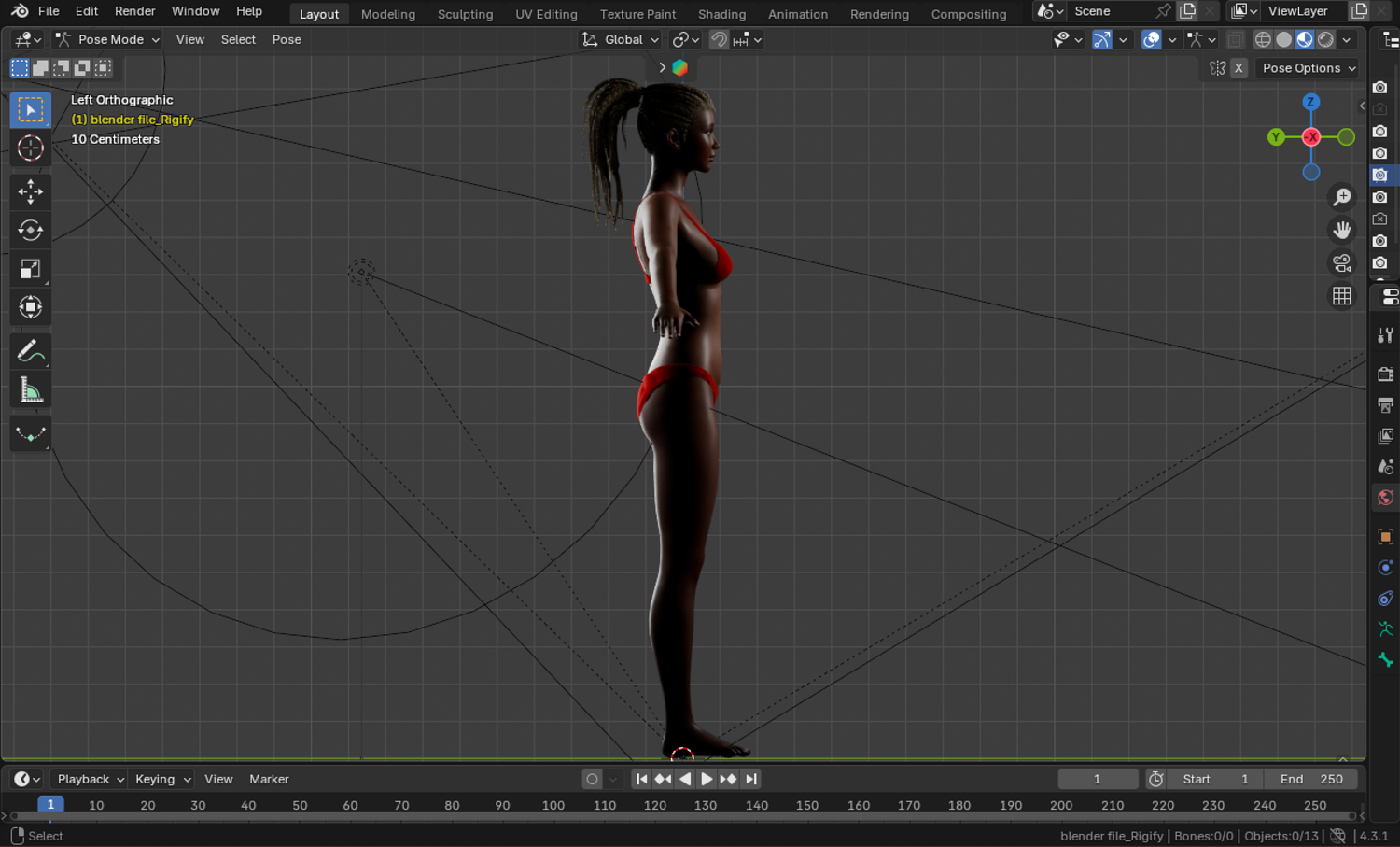
Task: Open the Render menu
Action: click(x=134, y=11)
